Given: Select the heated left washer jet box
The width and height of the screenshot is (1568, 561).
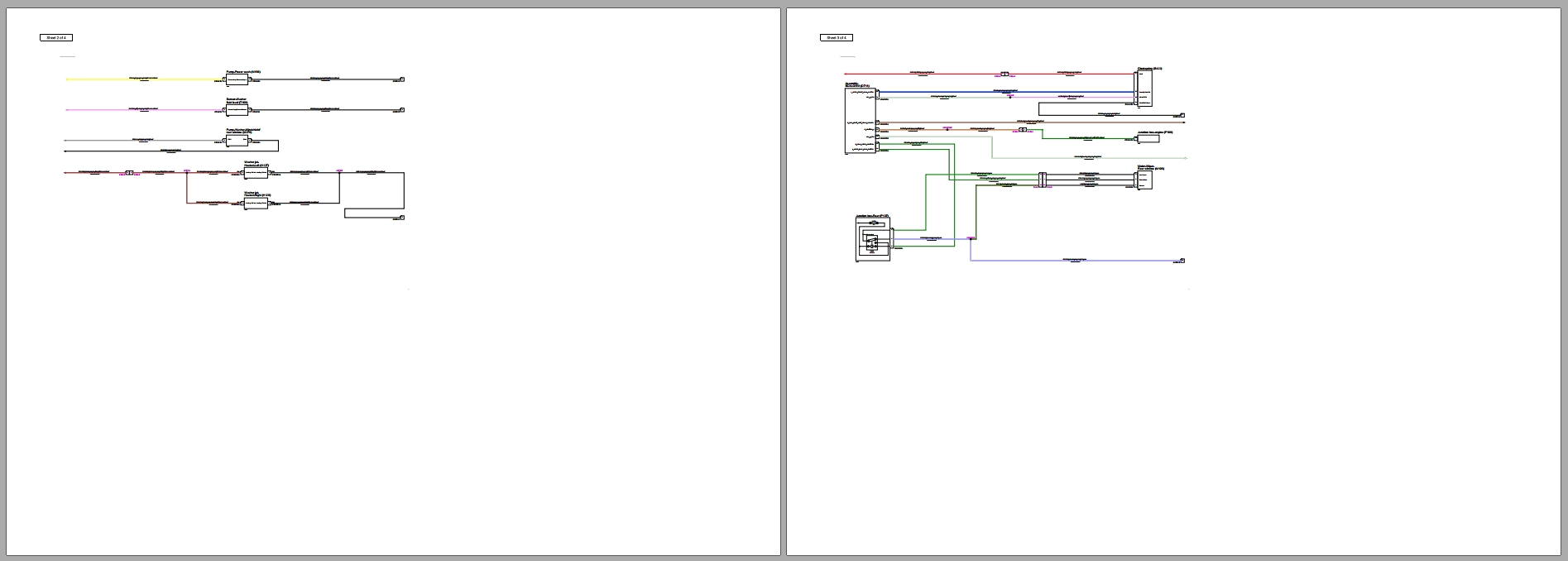Looking at the screenshot, I should point(256,174).
